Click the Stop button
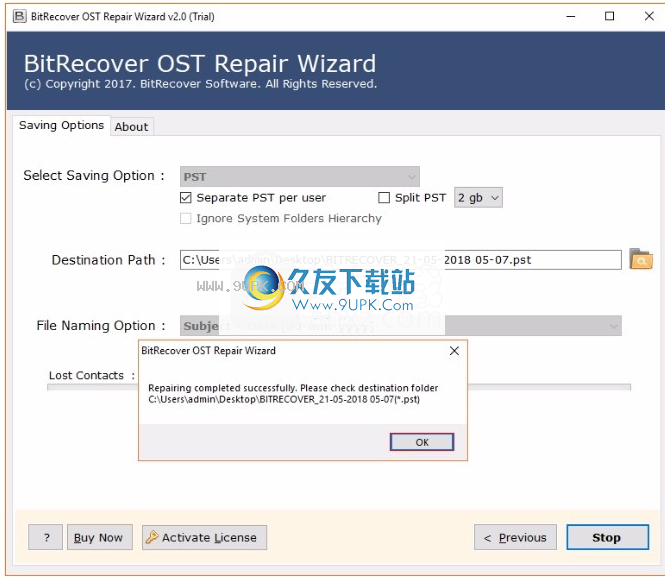Image resolution: width=665 pixels, height=577 pixels. [x=607, y=537]
